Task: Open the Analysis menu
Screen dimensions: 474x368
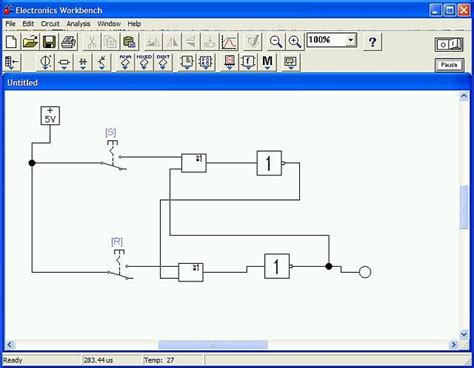Action: pyautogui.click(x=78, y=24)
